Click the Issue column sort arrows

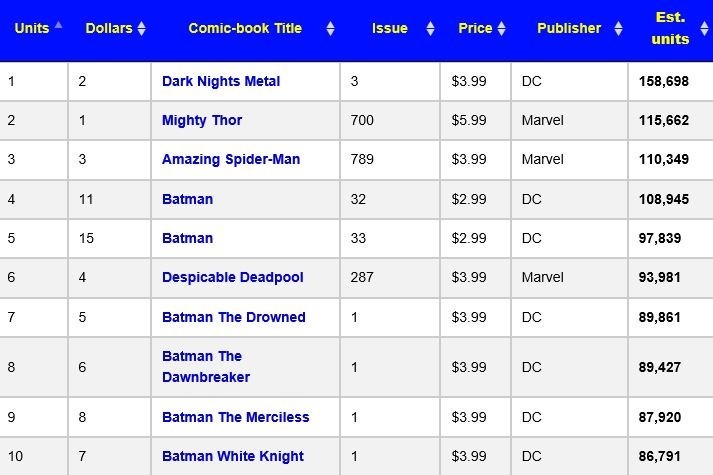430,29
